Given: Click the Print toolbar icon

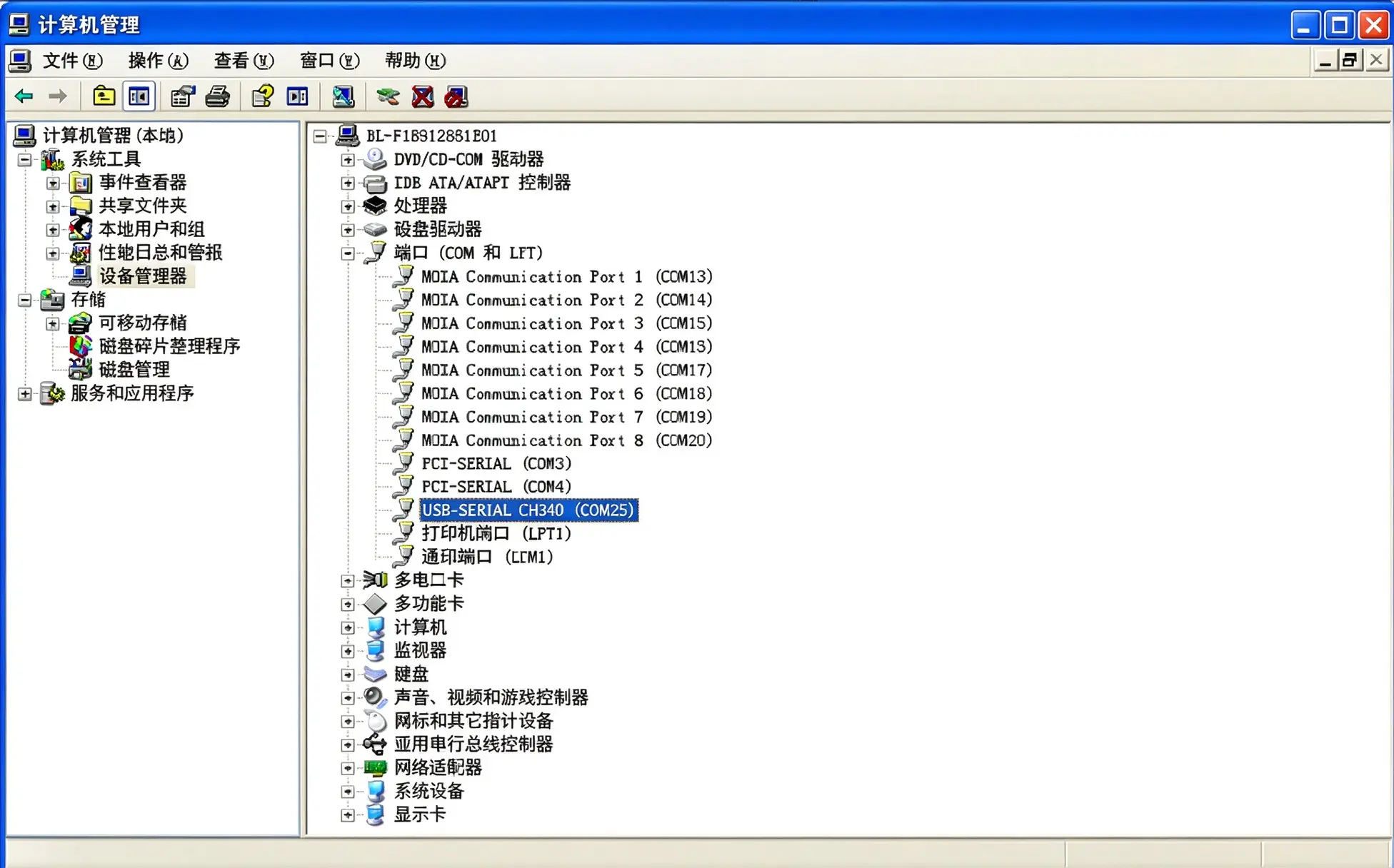Looking at the screenshot, I should (218, 96).
